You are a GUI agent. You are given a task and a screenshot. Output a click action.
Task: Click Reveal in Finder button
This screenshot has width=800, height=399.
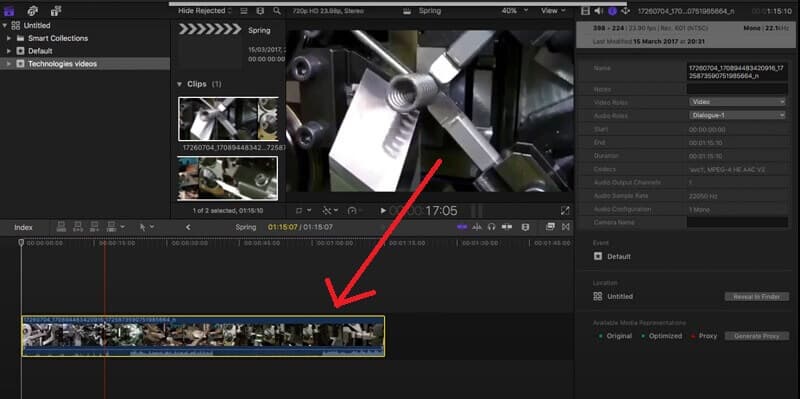pyautogui.click(x=757, y=296)
